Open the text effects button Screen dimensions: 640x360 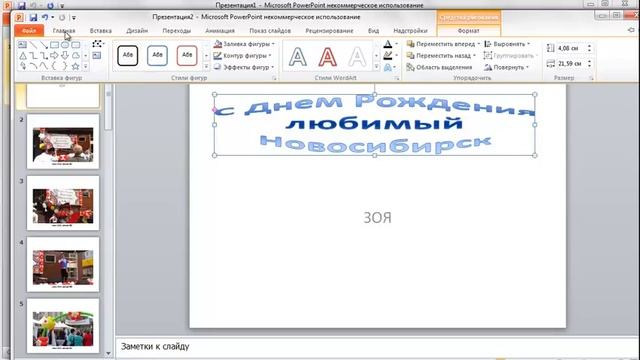tap(388, 67)
